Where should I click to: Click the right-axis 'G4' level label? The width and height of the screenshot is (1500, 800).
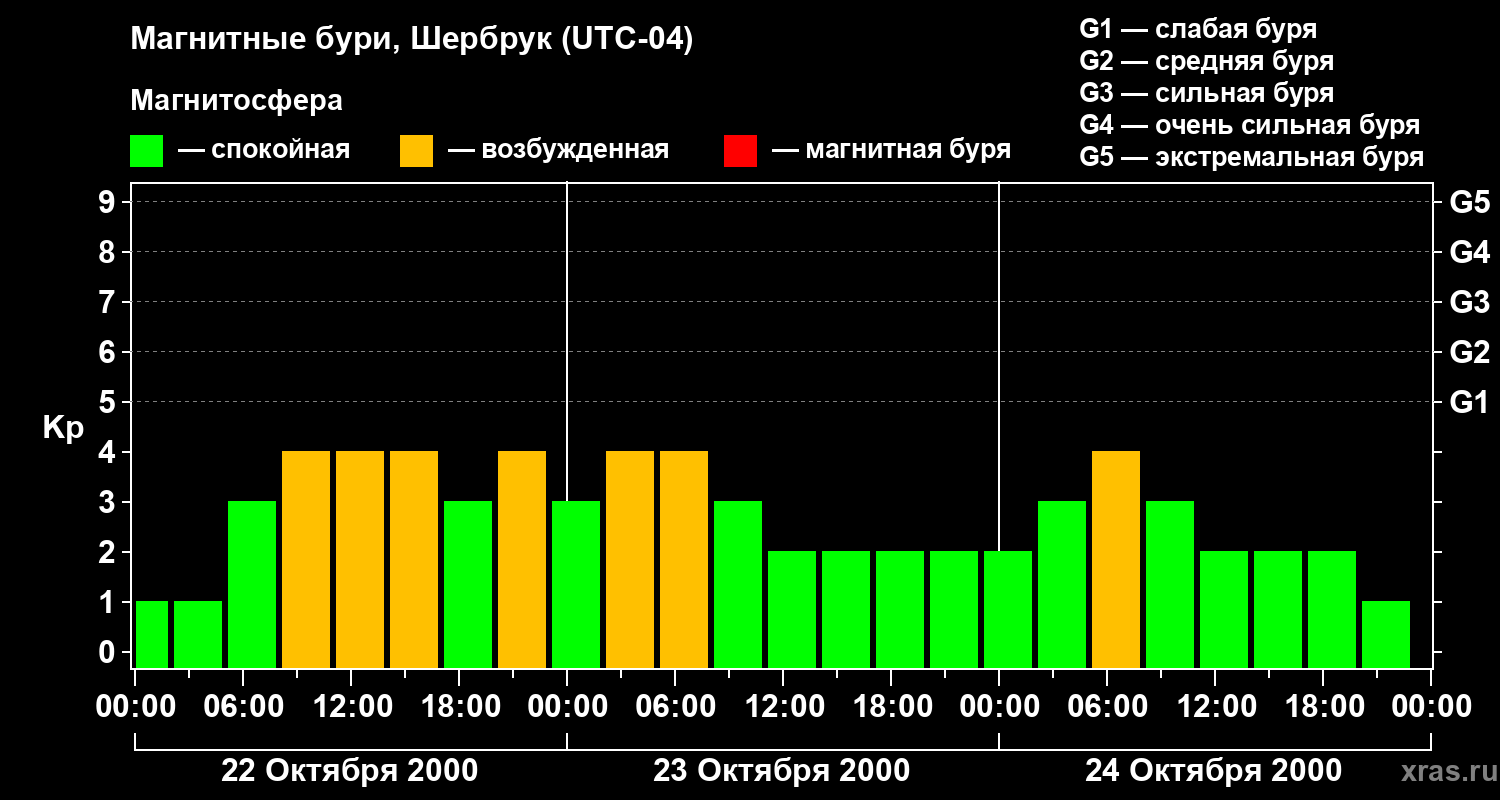tap(1469, 252)
